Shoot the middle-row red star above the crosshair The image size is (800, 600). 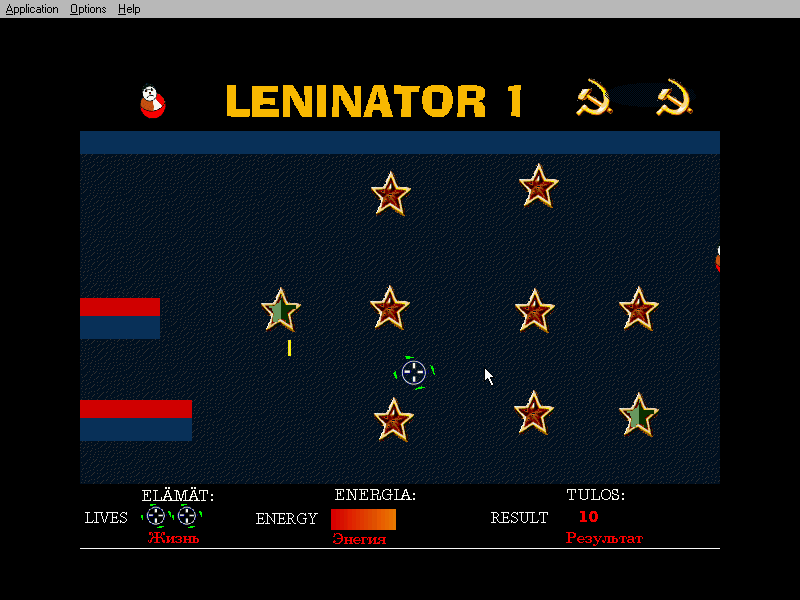point(390,308)
